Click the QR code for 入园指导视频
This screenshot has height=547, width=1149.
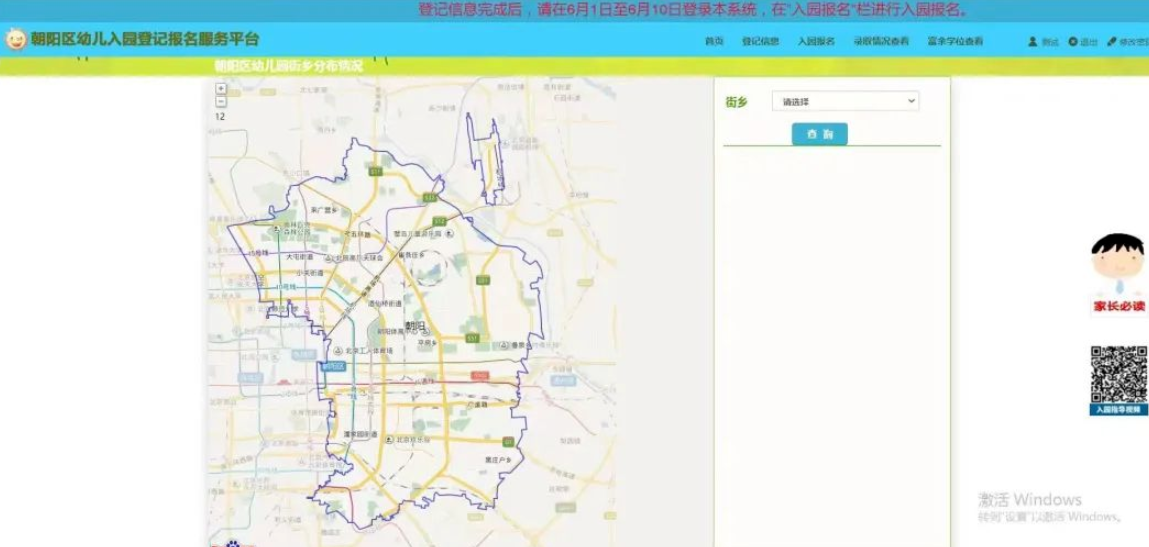pos(1118,374)
